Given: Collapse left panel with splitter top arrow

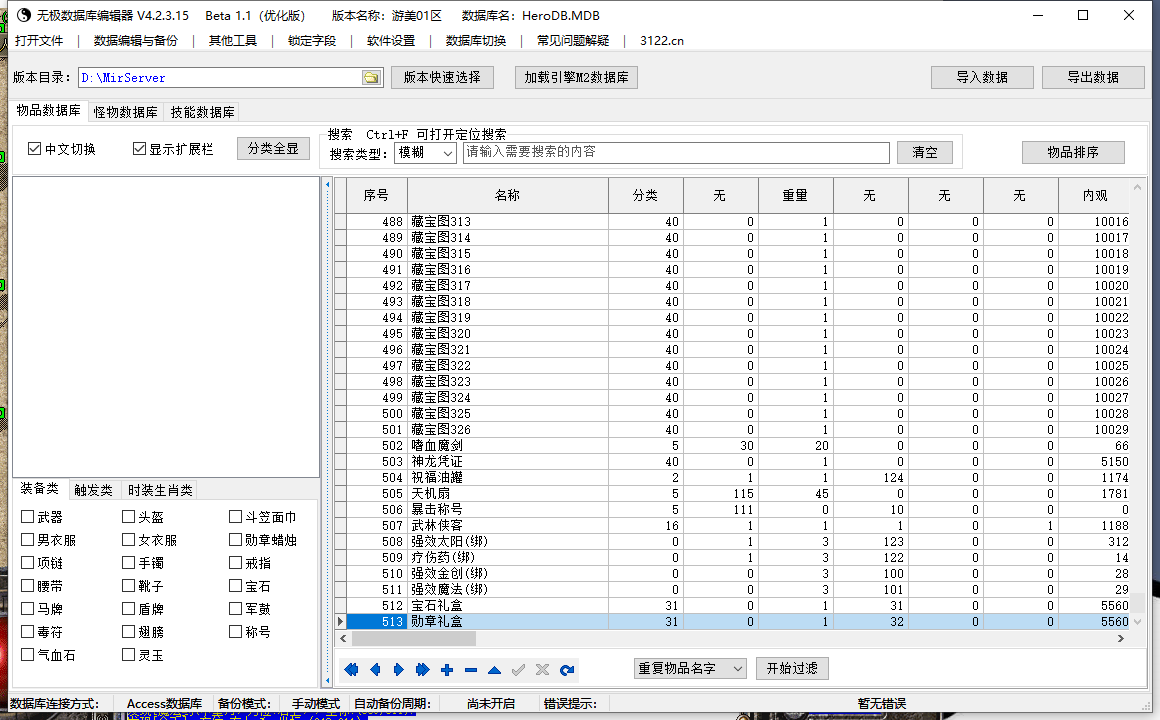Looking at the screenshot, I should [328, 184].
